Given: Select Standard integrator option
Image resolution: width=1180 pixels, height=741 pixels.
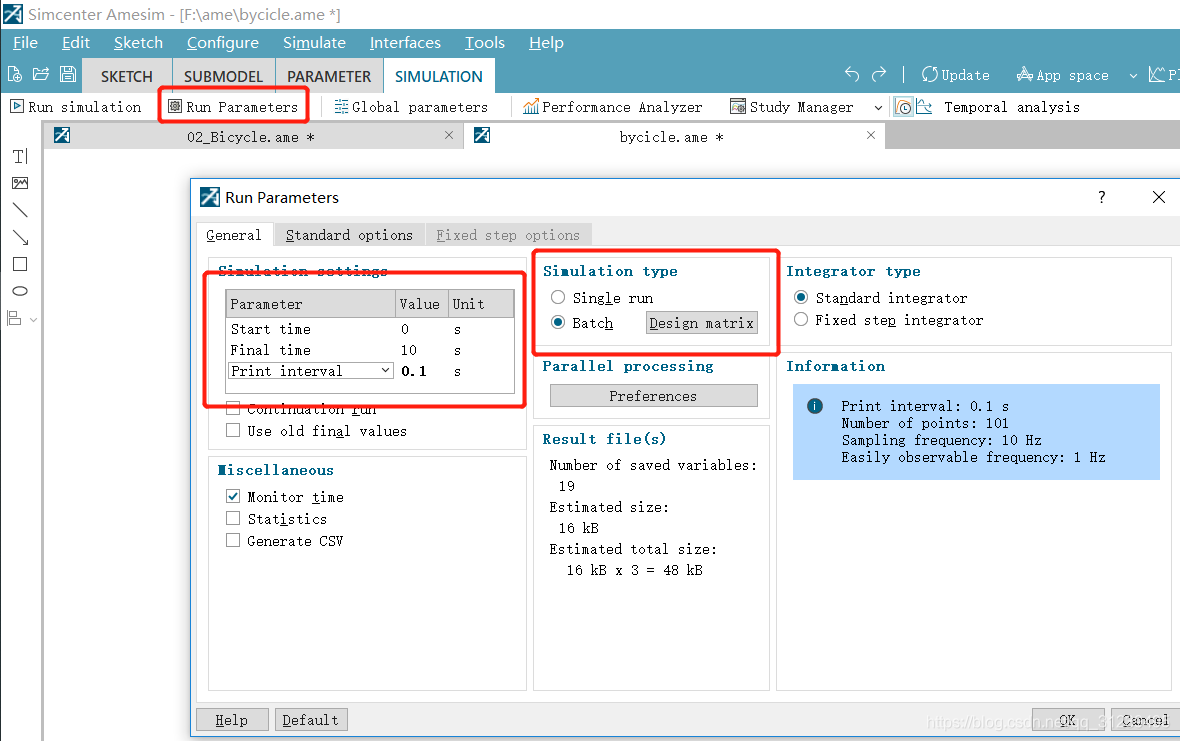Looking at the screenshot, I should [x=801, y=298].
